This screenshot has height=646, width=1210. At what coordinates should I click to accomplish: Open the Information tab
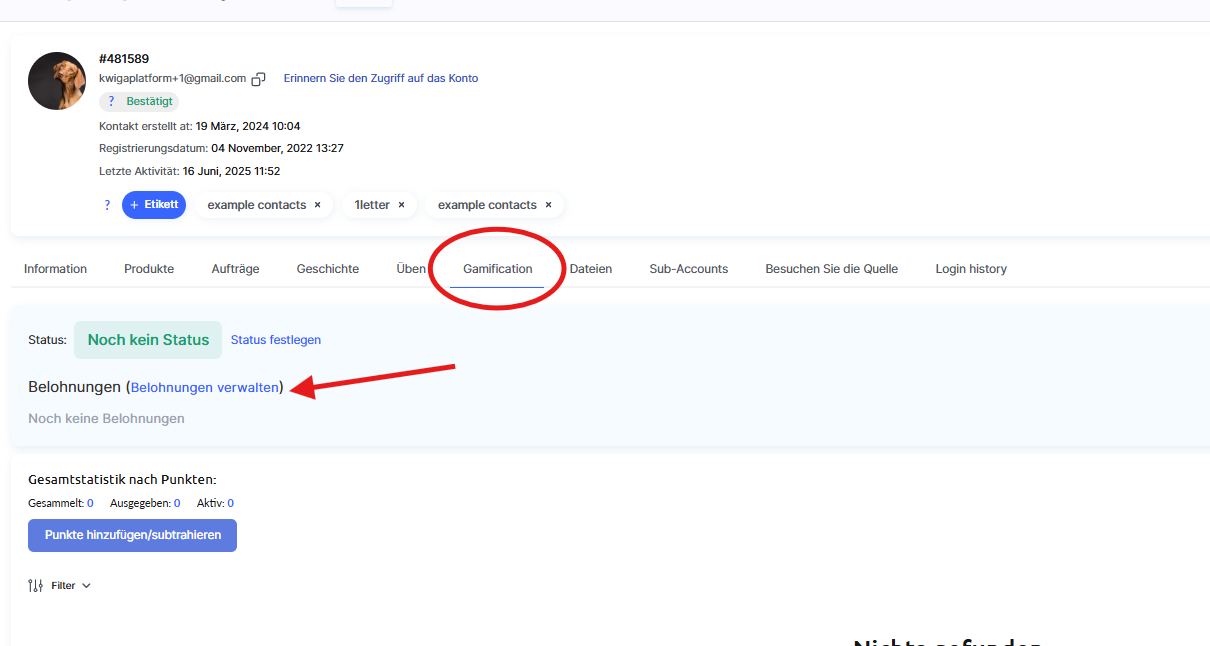pos(55,269)
